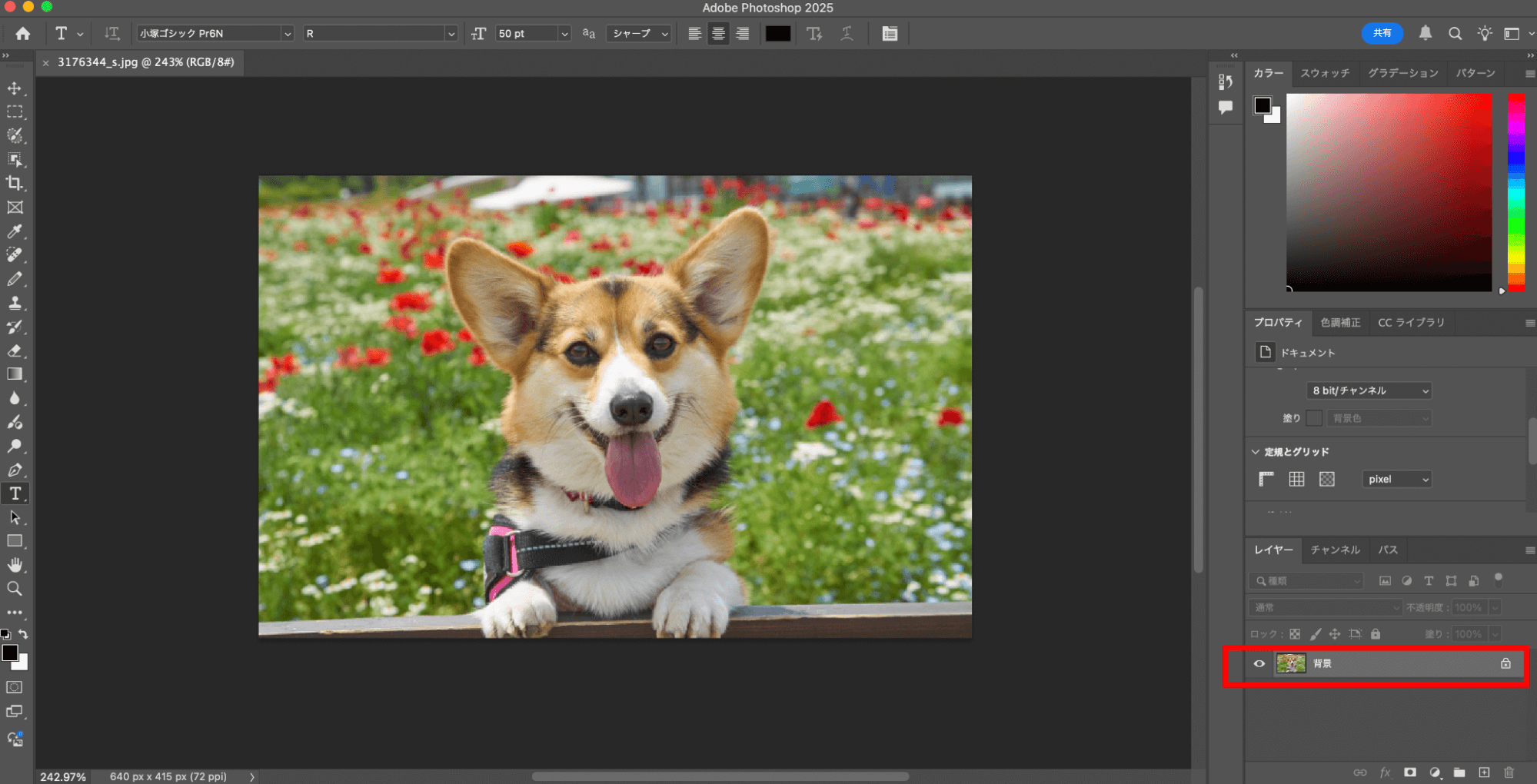Click the 背景 layer thumbnail
Viewport: 1537px width, 784px height.
[x=1290, y=663]
